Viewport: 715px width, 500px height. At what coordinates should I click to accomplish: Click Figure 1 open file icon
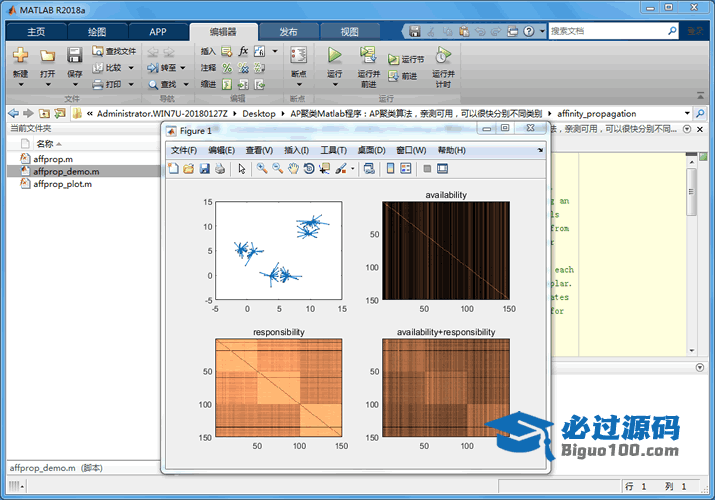point(189,169)
